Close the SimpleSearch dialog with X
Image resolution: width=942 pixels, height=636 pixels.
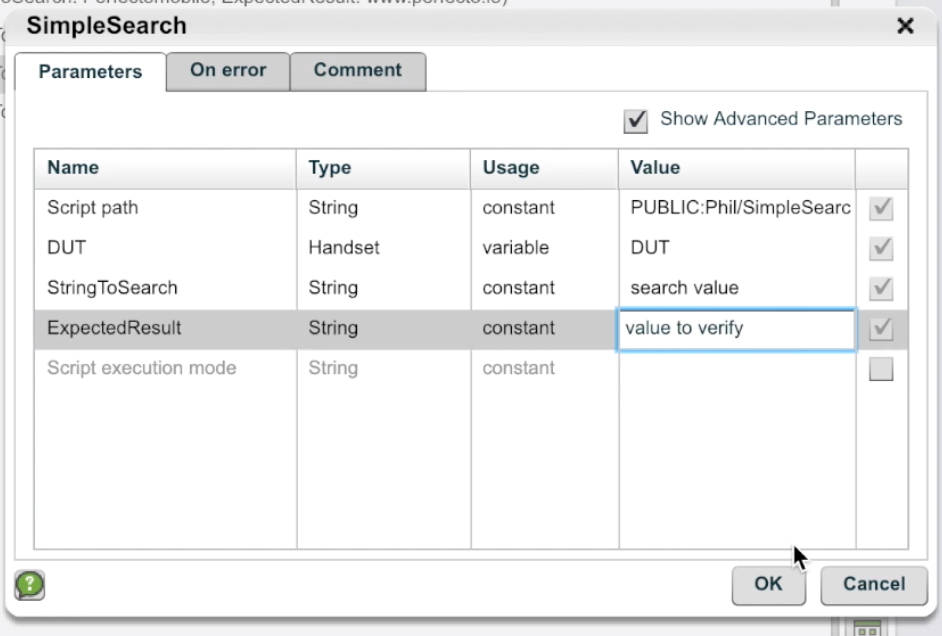pos(905,27)
